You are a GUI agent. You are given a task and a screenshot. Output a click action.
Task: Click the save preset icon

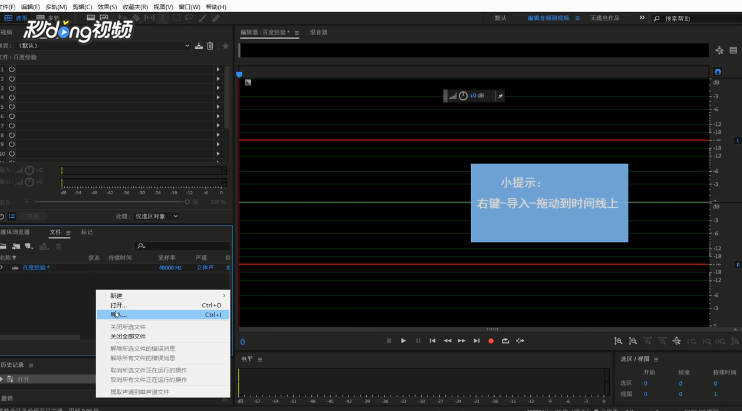pos(199,46)
